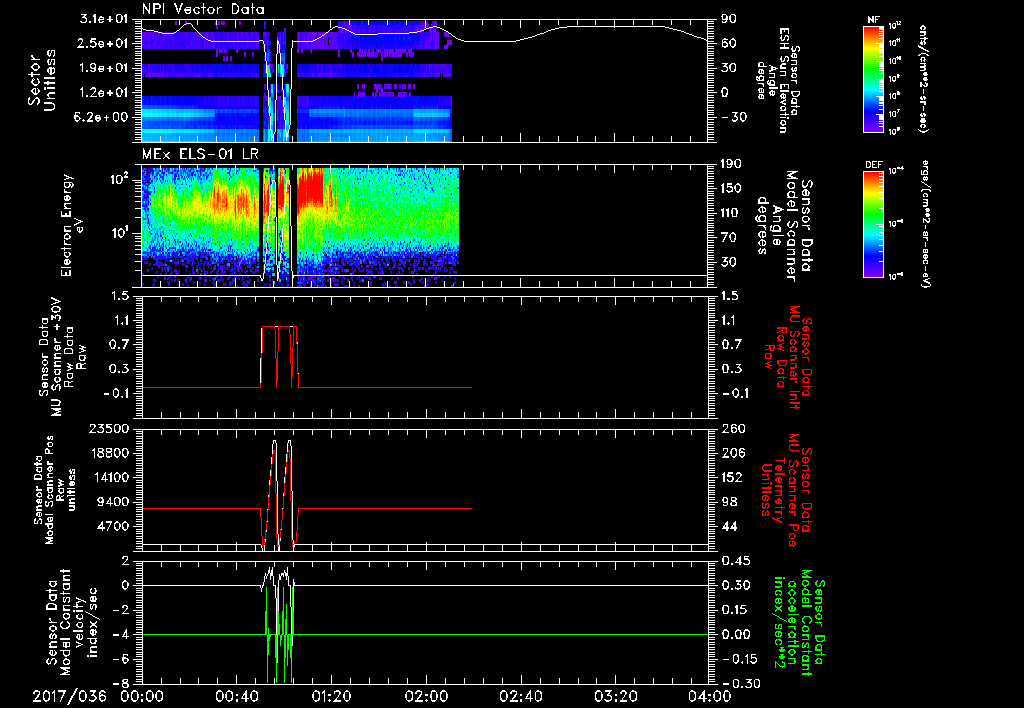Click the 98 telemetry tick label
This screenshot has width=1024, height=708.
point(728,502)
